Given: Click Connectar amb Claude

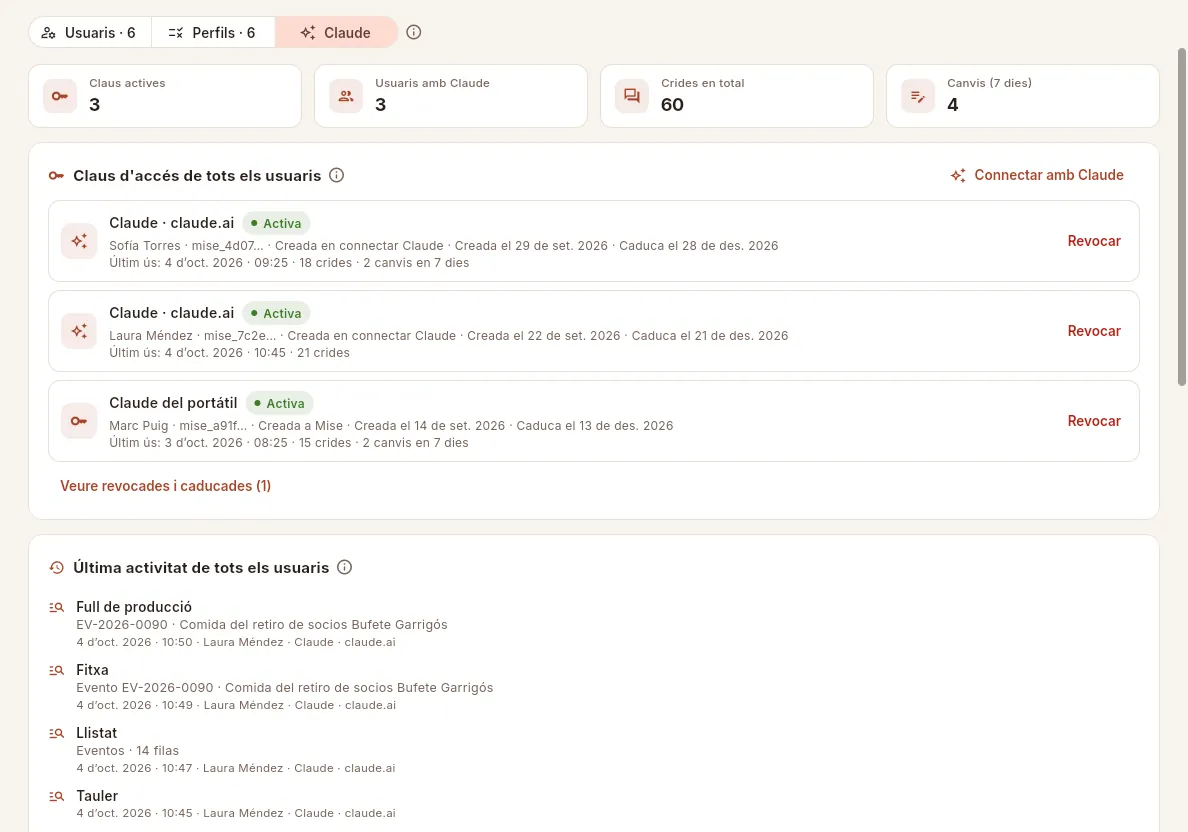Looking at the screenshot, I should click(x=1037, y=175).
